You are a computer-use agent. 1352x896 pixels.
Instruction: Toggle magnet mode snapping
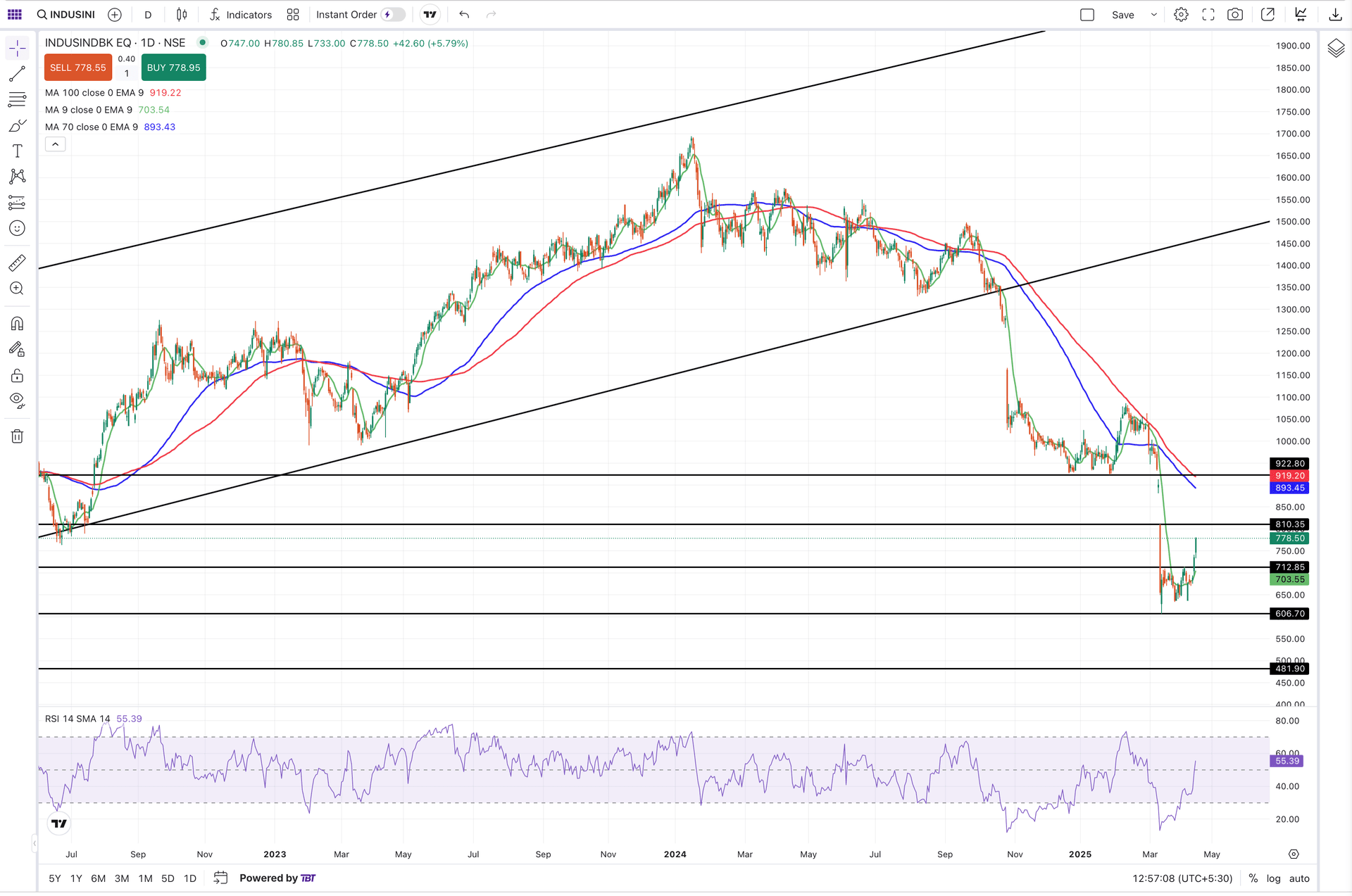17,324
